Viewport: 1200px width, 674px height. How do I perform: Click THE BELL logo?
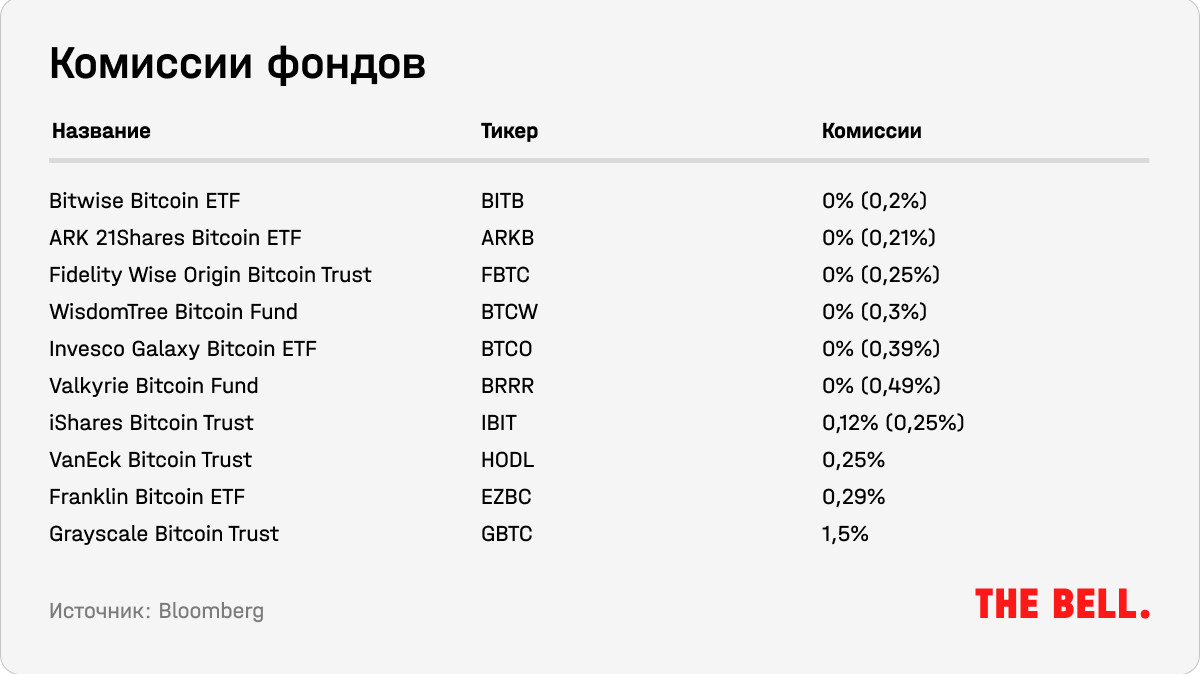1062,603
